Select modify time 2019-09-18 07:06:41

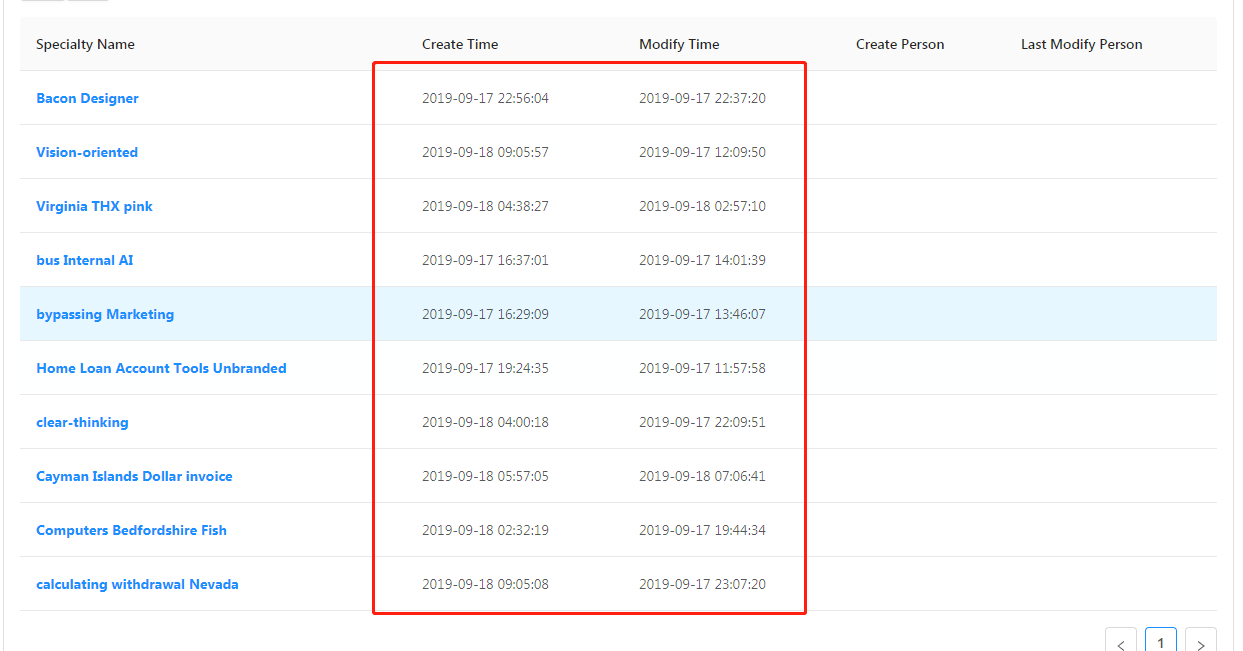702,476
